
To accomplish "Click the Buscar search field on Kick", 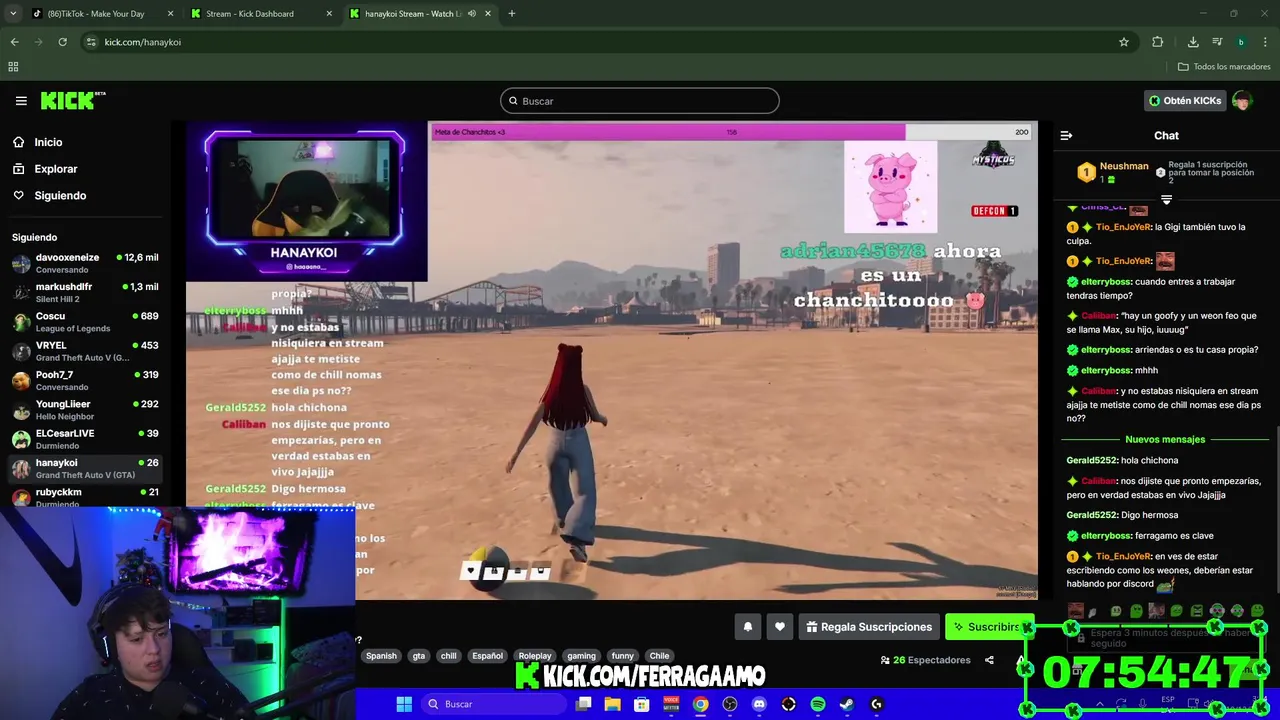I will point(640,101).
